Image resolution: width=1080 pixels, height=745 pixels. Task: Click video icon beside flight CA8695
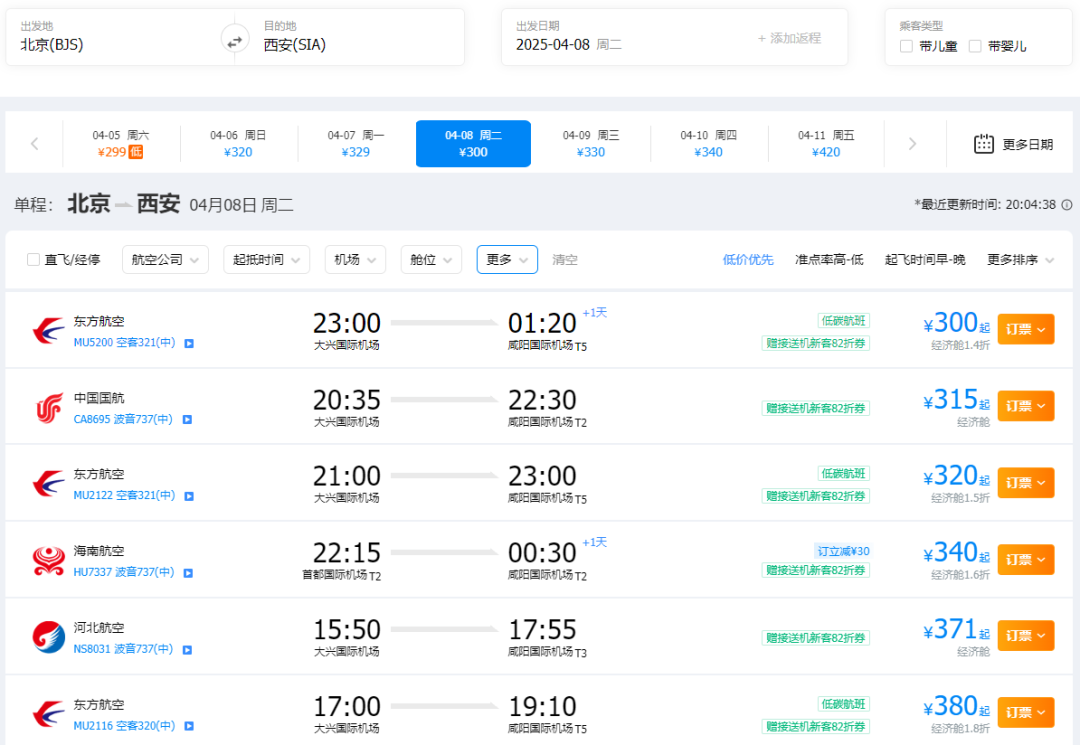[188, 420]
